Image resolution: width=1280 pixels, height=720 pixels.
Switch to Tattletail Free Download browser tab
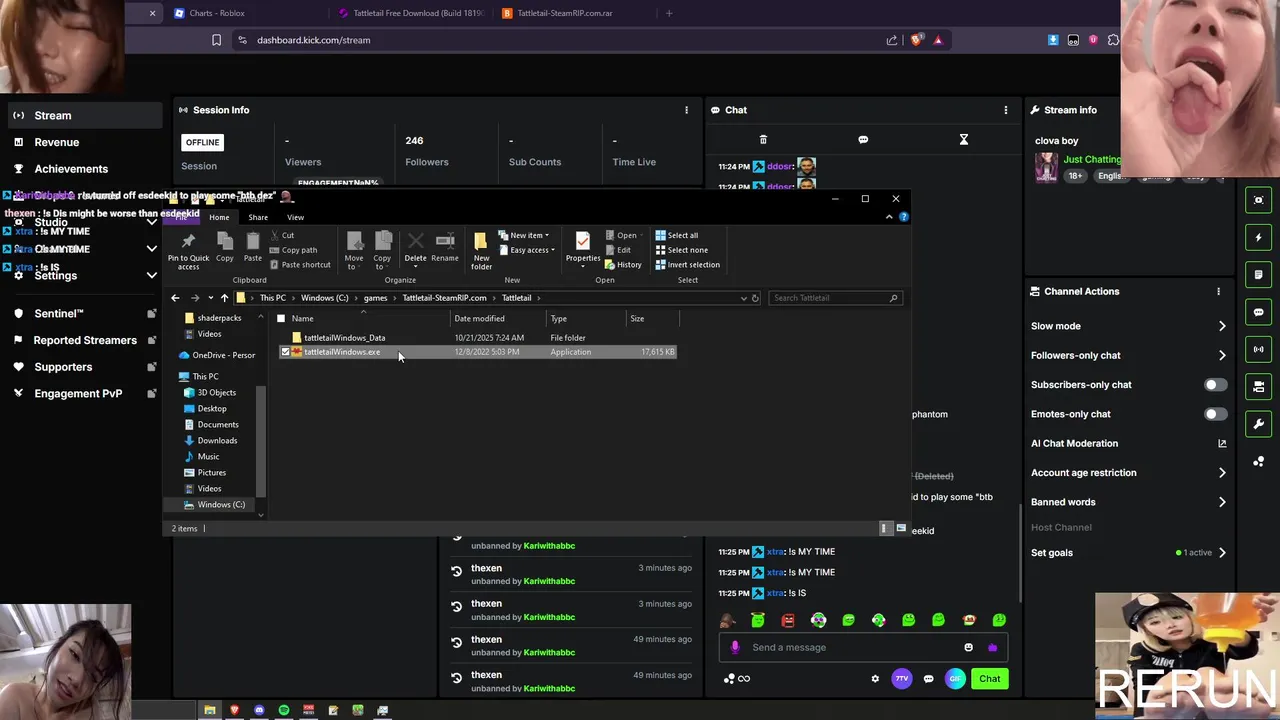coord(412,13)
